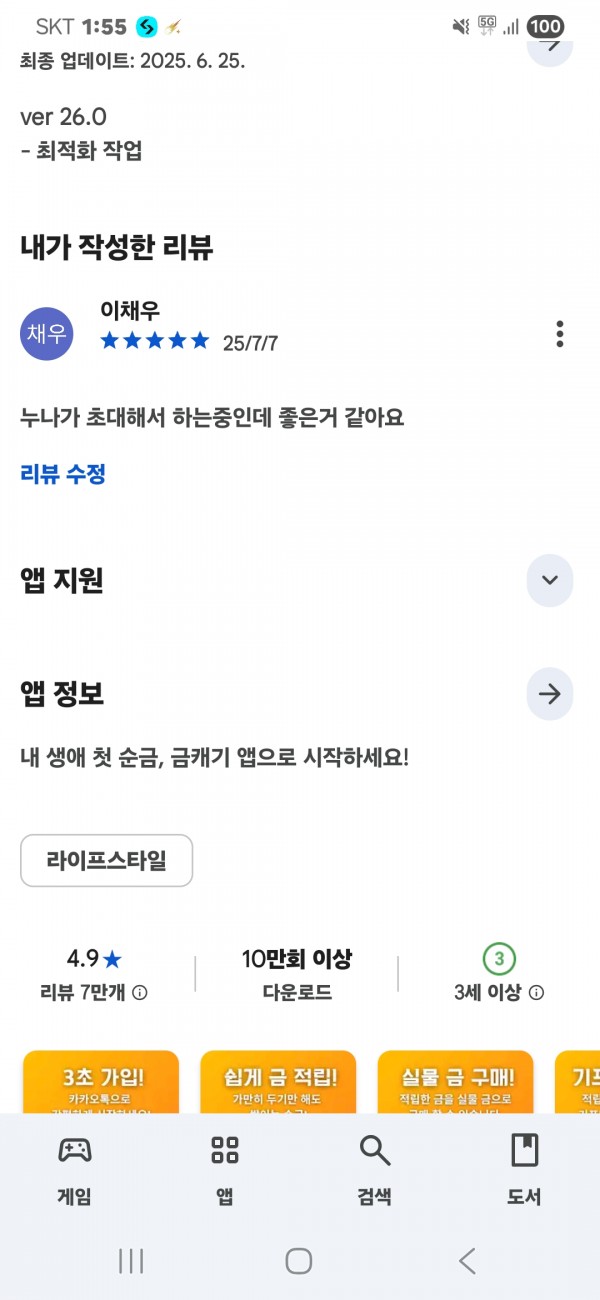This screenshot has width=600, height=1300.
Task: Tap the five-star rating on the review
Action: pos(155,341)
